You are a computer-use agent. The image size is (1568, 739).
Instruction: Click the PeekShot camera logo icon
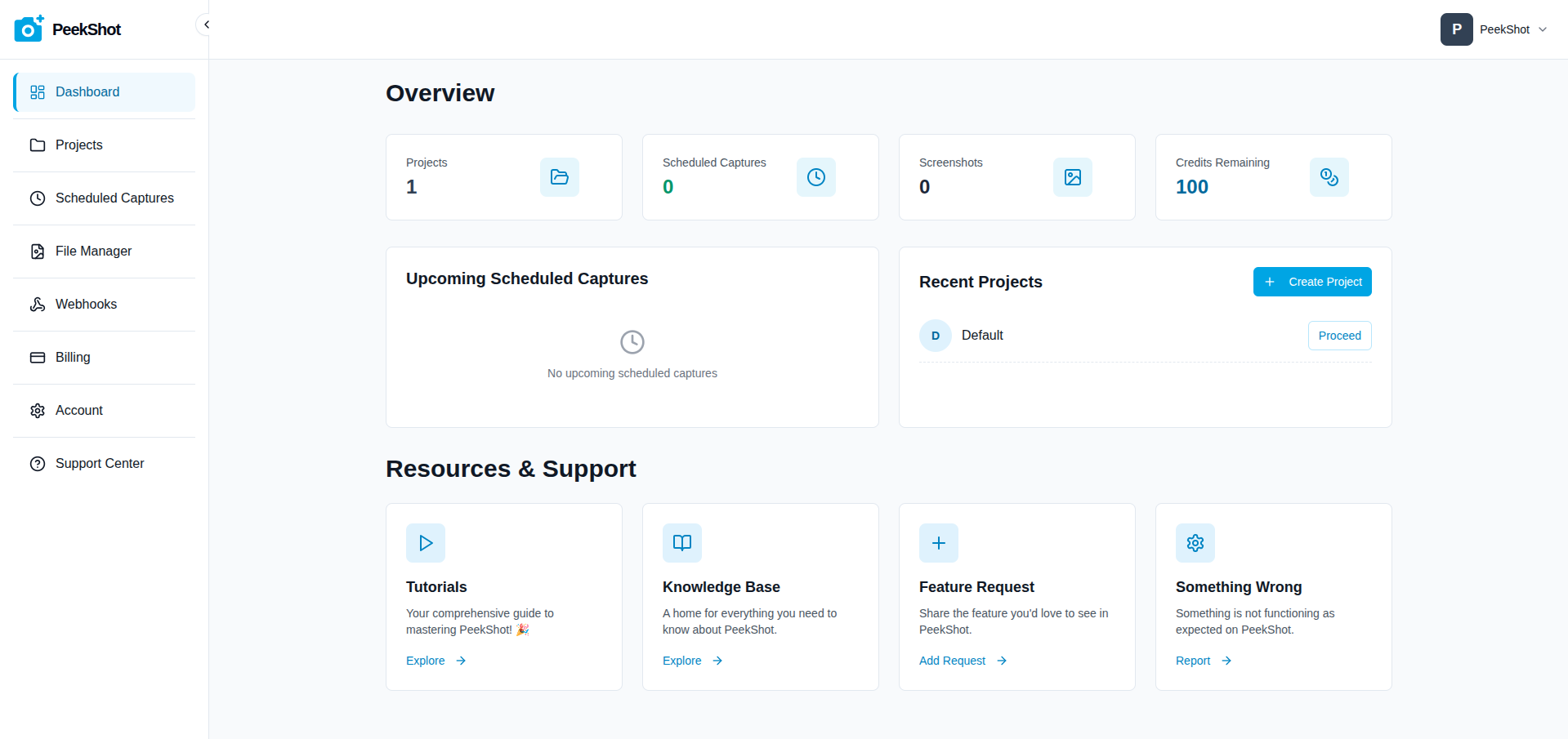29,29
